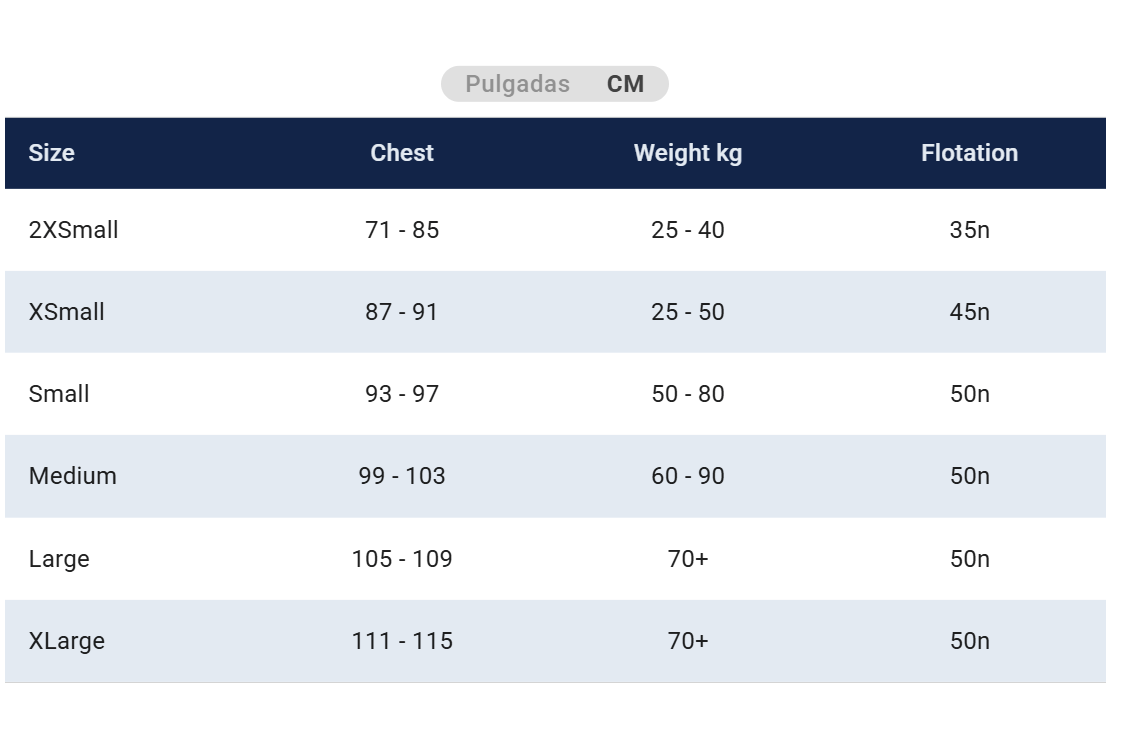Image resolution: width=1145 pixels, height=743 pixels.
Task: Click the 111 - 115 chest measurement
Action: click(402, 641)
